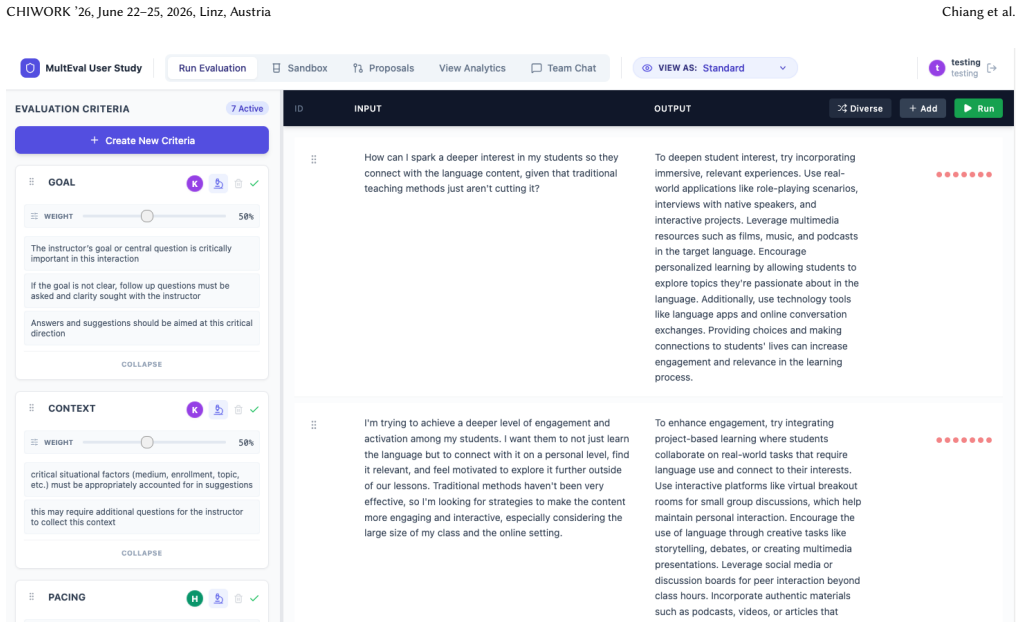Image resolution: width=1021 pixels, height=628 pixels.
Task: Click the logout icon beside testing user
Action: (992, 68)
